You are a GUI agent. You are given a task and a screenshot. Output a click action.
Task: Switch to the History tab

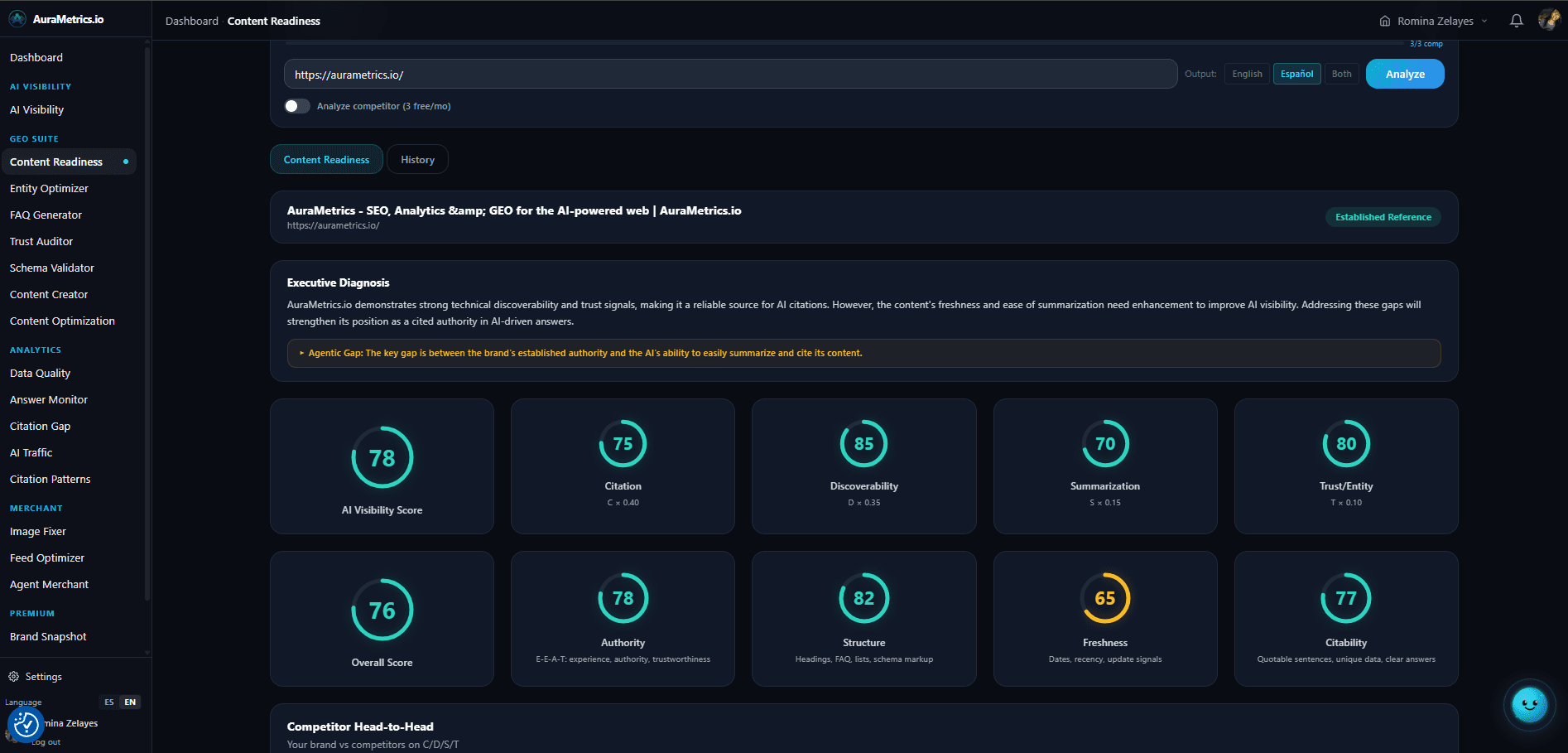[x=417, y=159]
